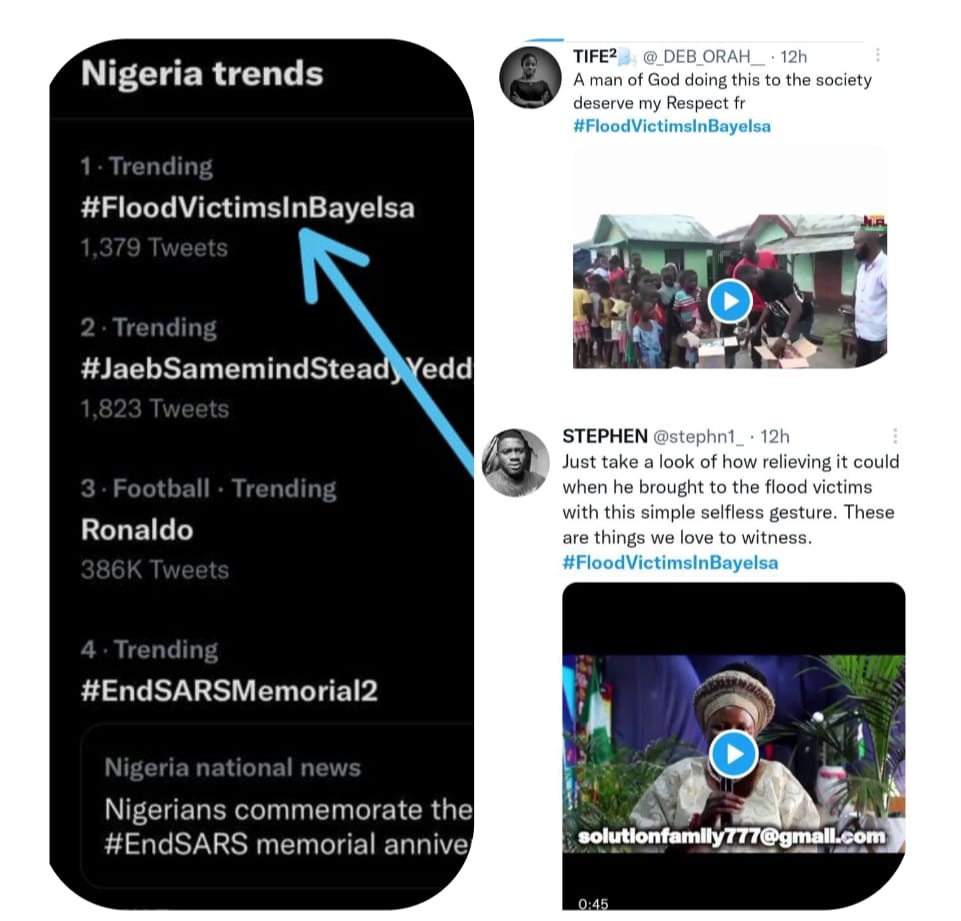Open the flood victims video thumbnail

pyautogui.click(x=650, y=290)
